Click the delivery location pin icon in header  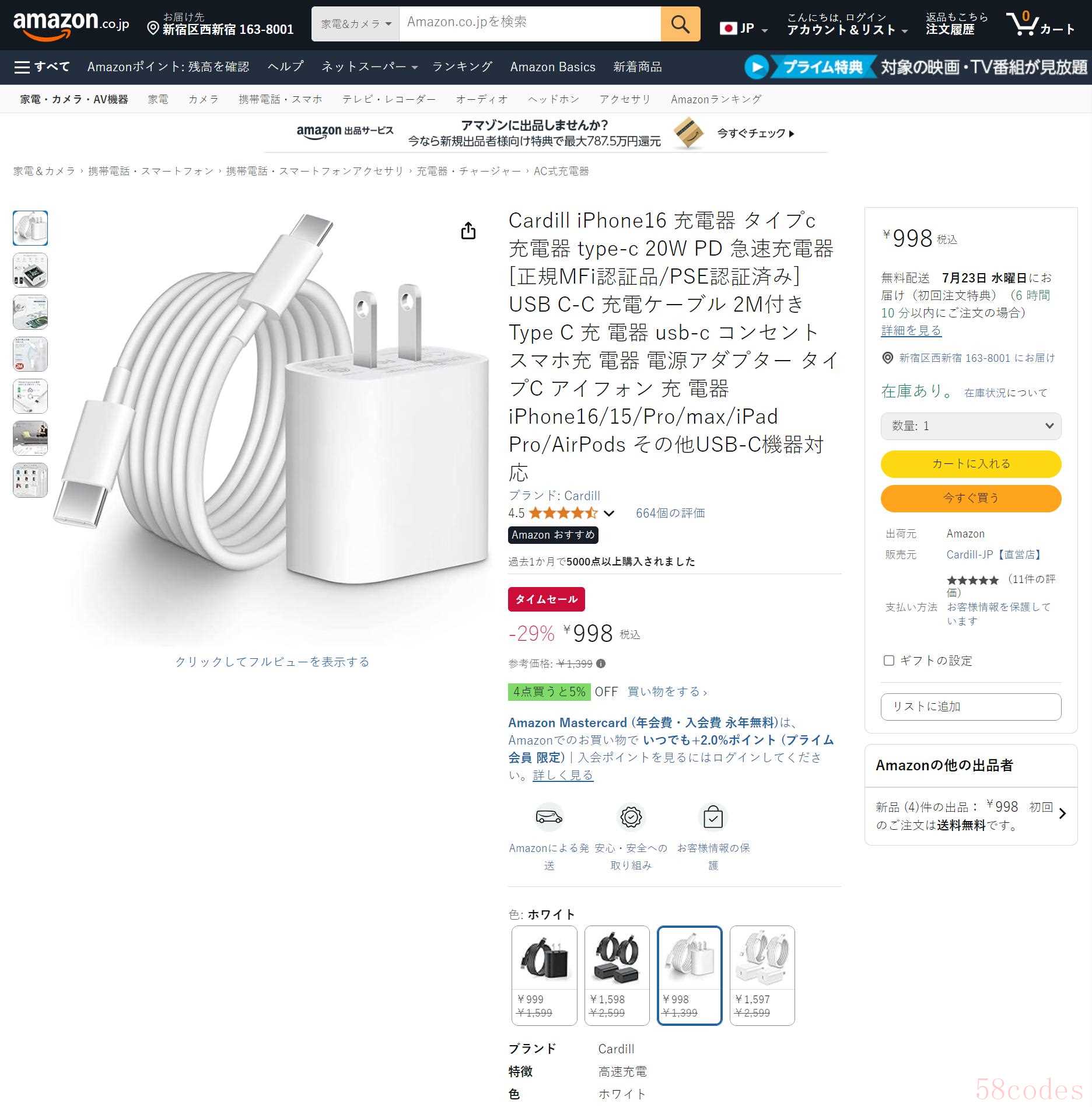coord(153,28)
